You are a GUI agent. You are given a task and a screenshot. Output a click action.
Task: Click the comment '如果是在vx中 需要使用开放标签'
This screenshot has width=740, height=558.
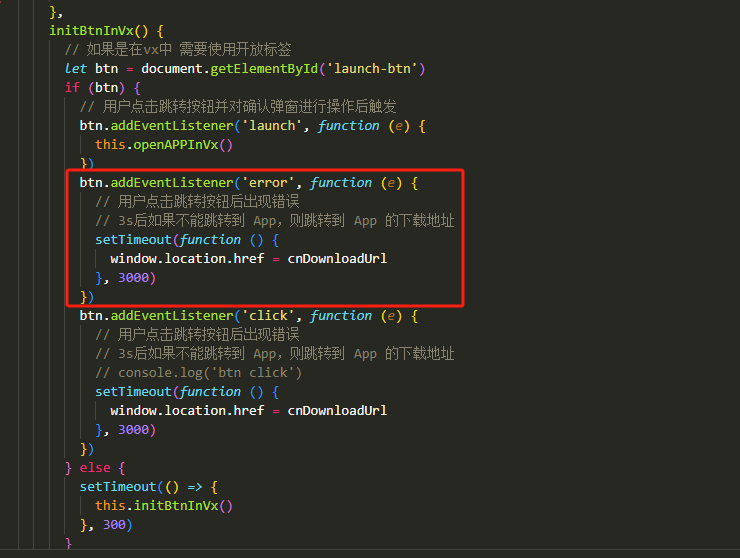click(178, 50)
